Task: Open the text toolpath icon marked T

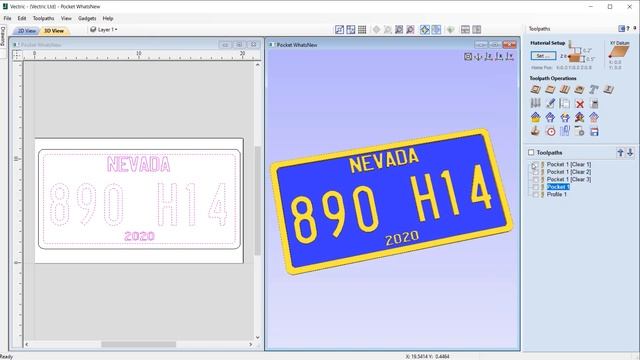Action: coord(594,89)
